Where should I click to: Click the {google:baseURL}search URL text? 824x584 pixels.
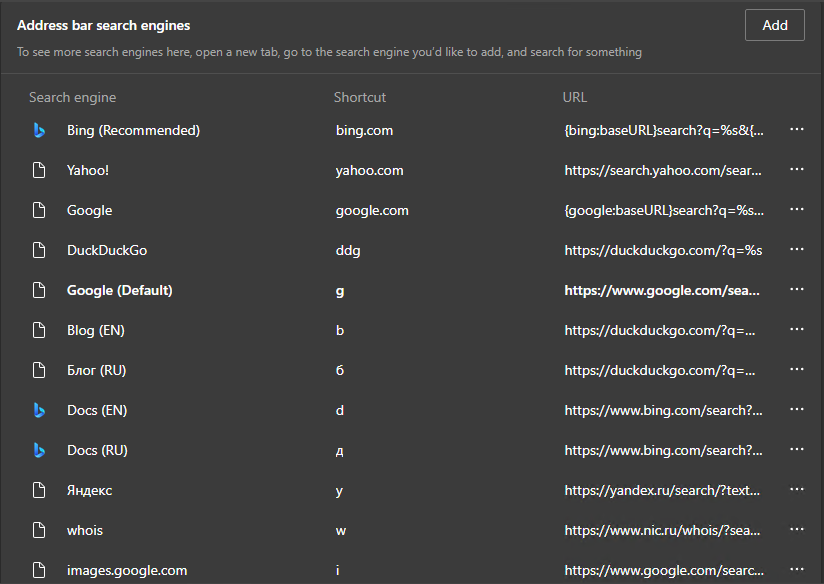[x=664, y=210]
